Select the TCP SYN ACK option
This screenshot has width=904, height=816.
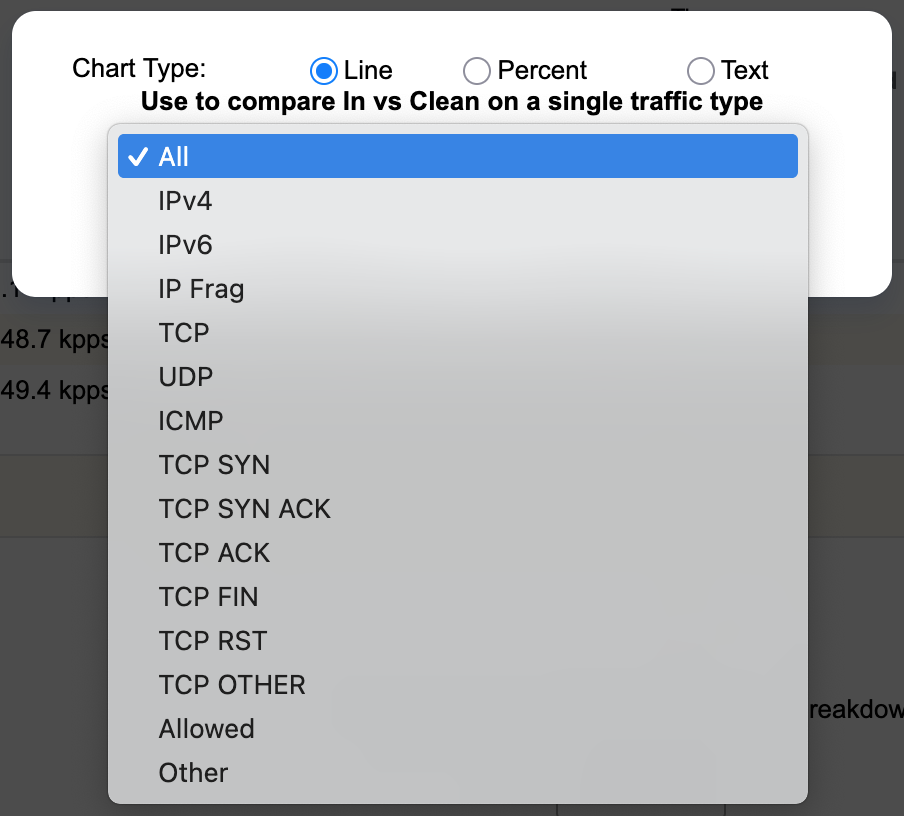point(458,509)
